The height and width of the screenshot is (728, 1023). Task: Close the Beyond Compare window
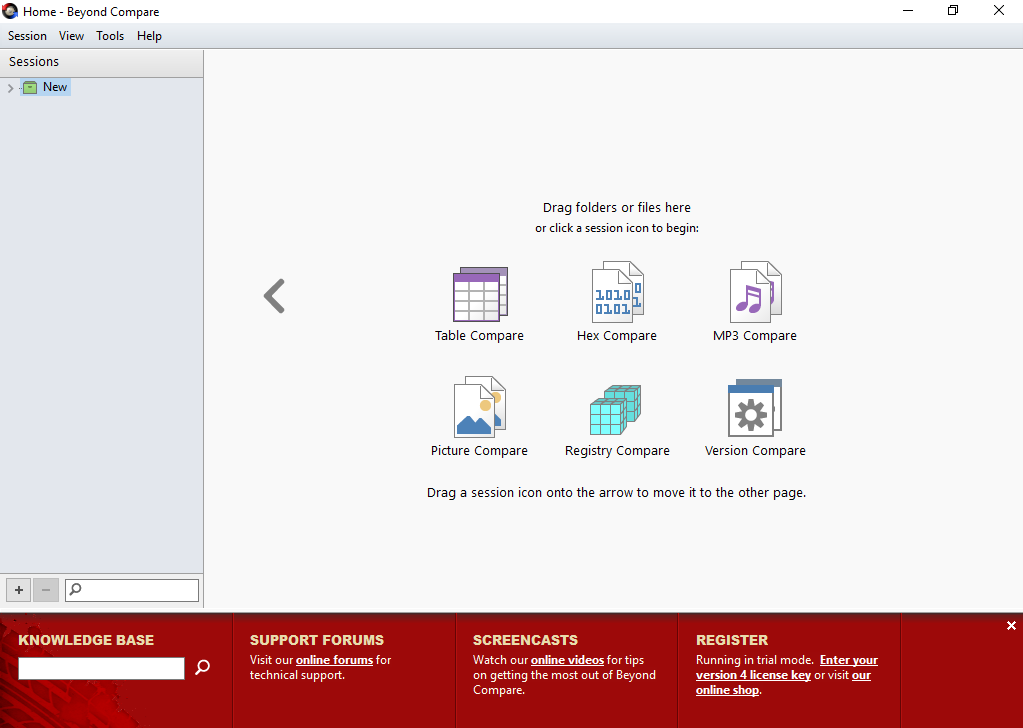[999, 10]
